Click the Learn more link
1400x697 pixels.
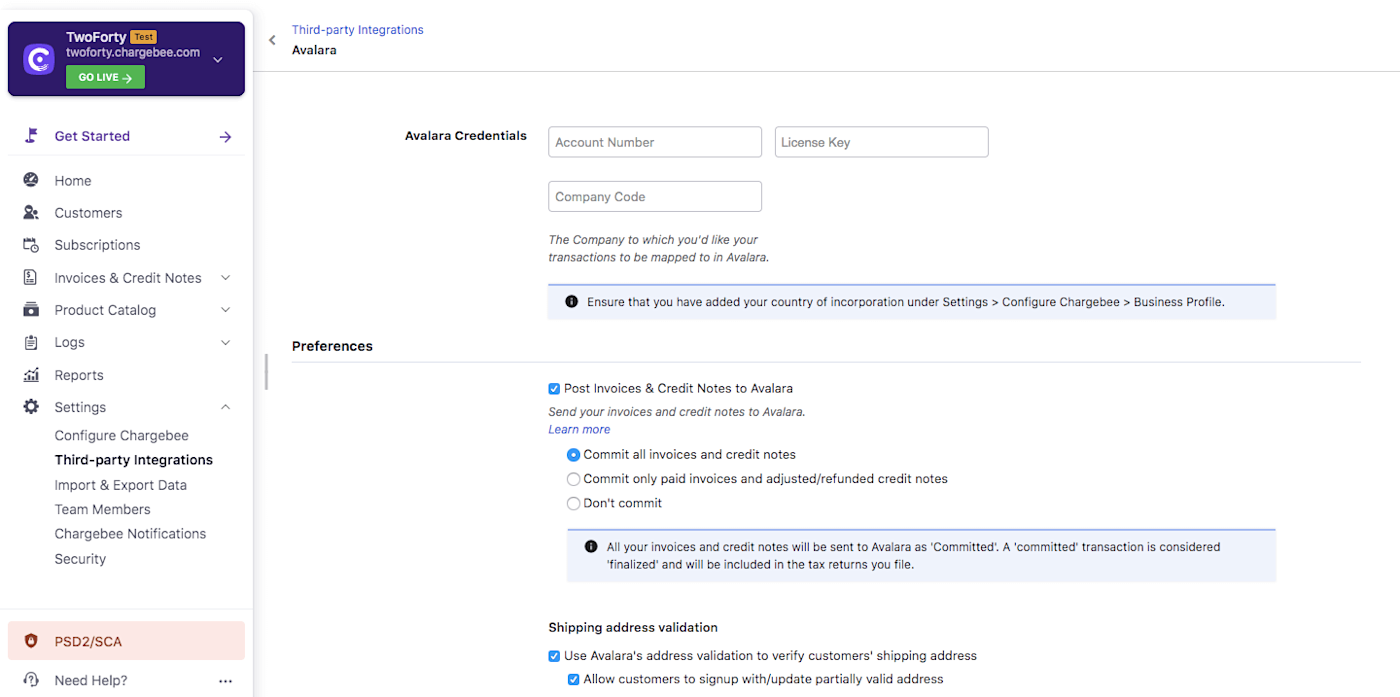pos(579,430)
